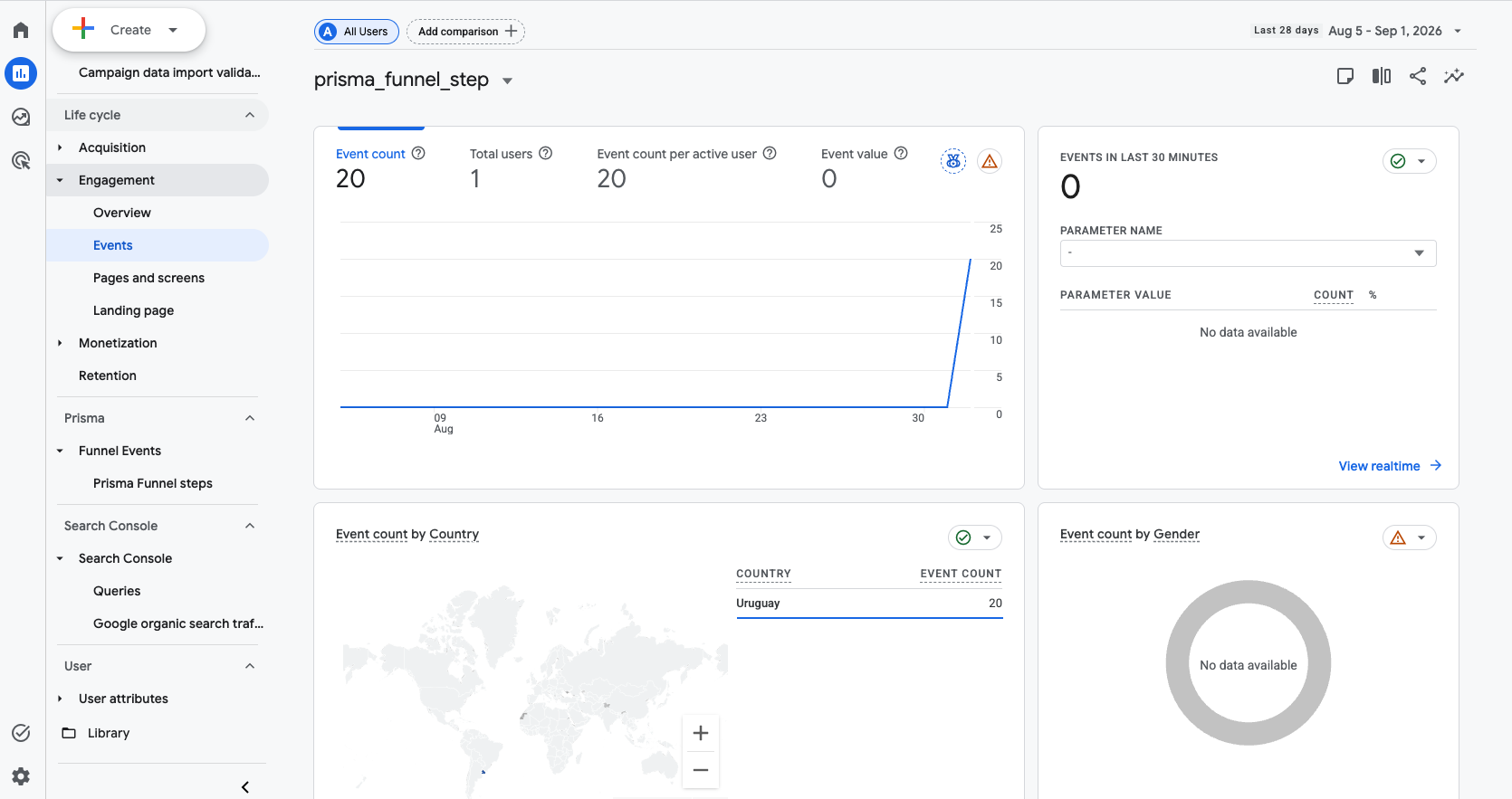The width and height of the screenshot is (1512, 799).
Task: Open Prisma Funnel steps report
Action: click(153, 483)
